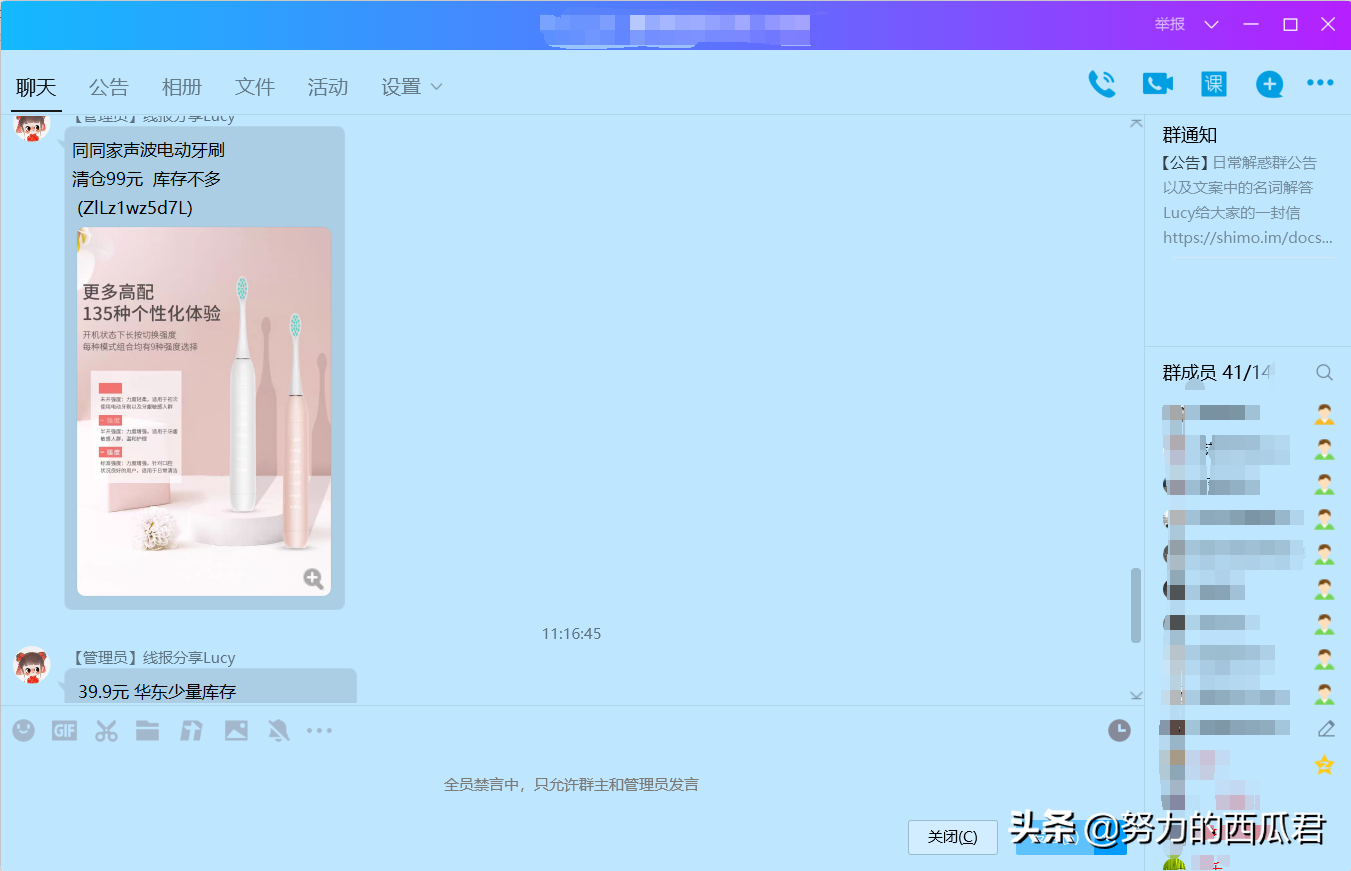This screenshot has height=871, width=1351.
Task: Send an image using the picture icon
Action: tap(236, 730)
